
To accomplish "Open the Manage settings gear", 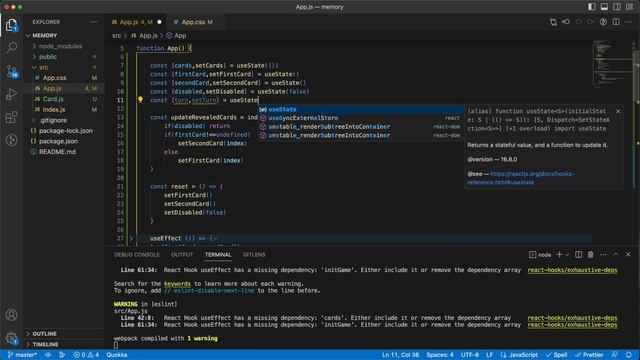I will pos(11,338).
